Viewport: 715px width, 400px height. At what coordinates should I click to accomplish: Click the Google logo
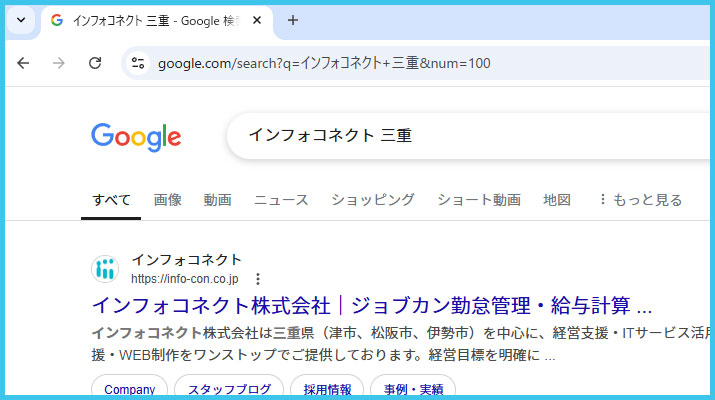(136, 136)
